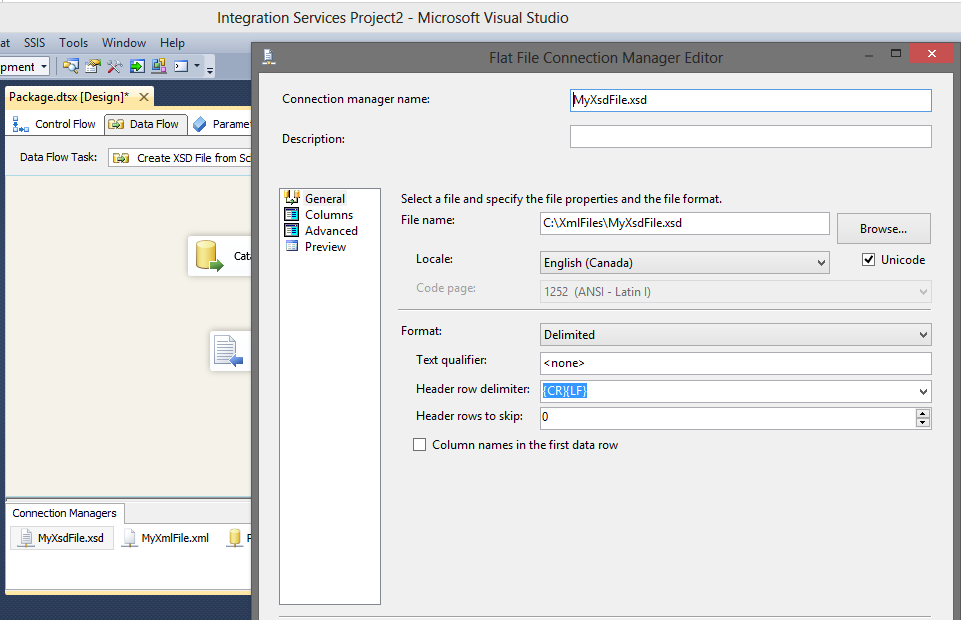Decrease Header rows to skip value
This screenshot has width=961, height=620.
click(923, 423)
